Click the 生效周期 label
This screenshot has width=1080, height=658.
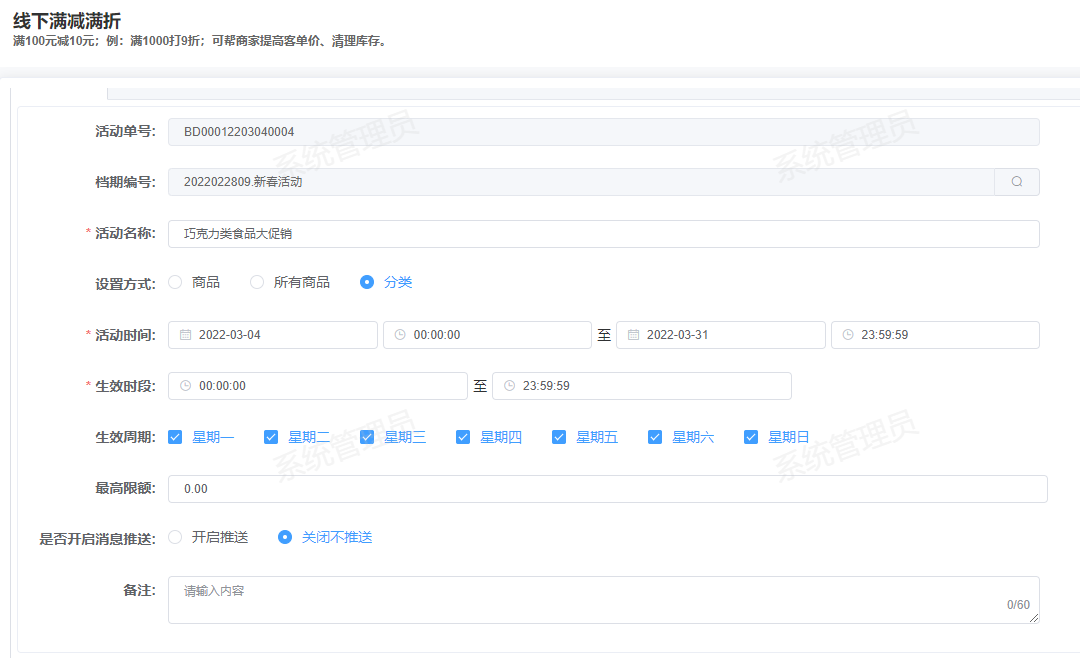point(125,438)
